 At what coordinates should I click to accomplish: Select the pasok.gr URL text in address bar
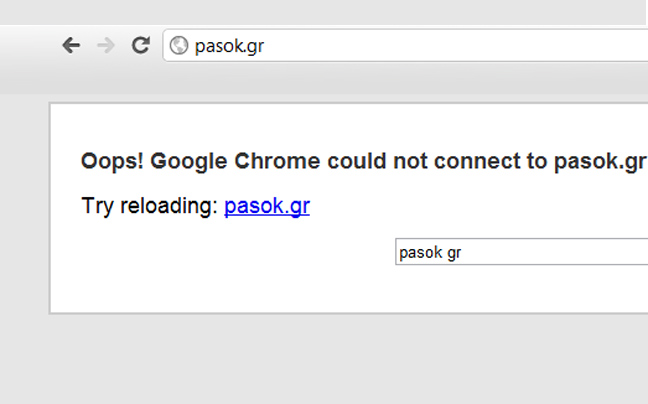(229, 46)
